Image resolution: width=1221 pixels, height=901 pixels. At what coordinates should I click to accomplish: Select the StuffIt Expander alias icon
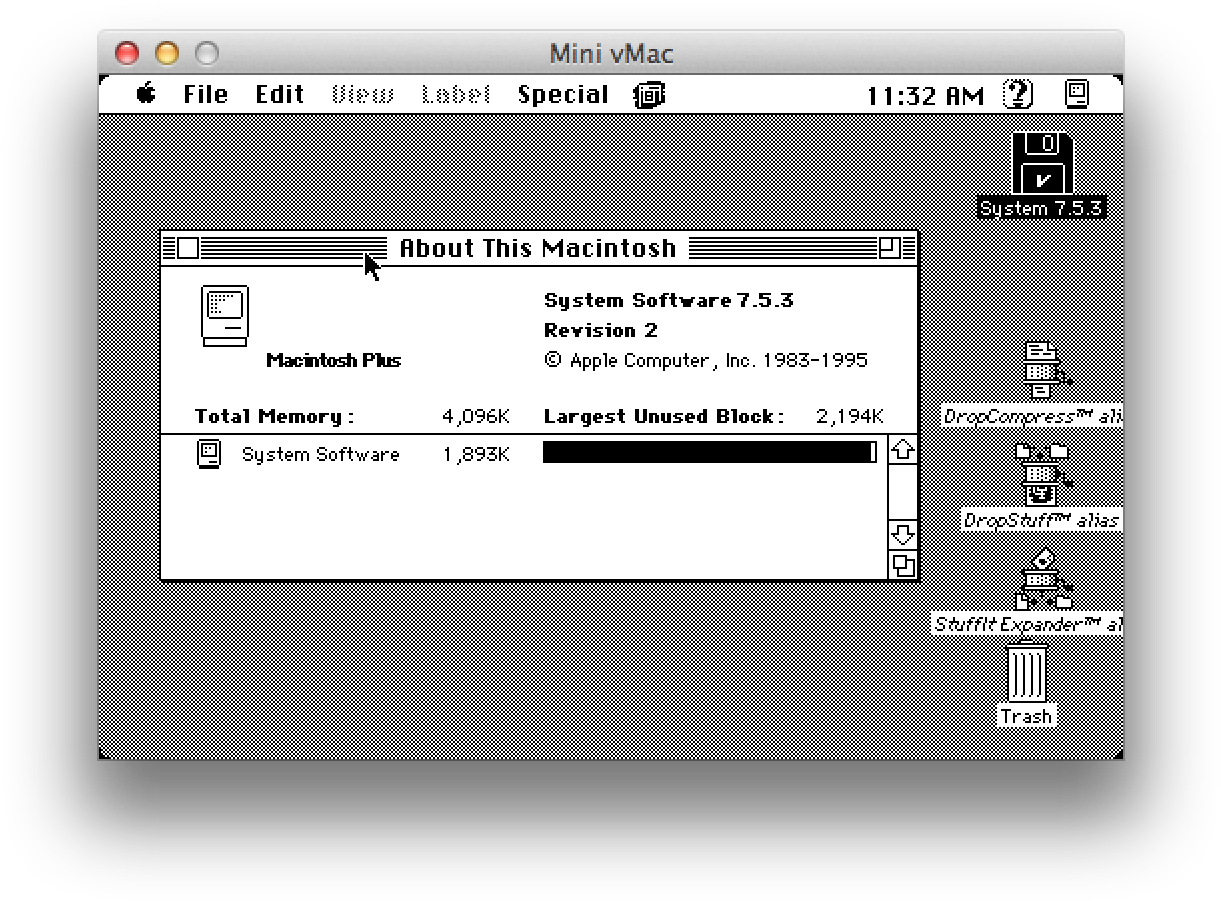click(x=1043, y=578)
